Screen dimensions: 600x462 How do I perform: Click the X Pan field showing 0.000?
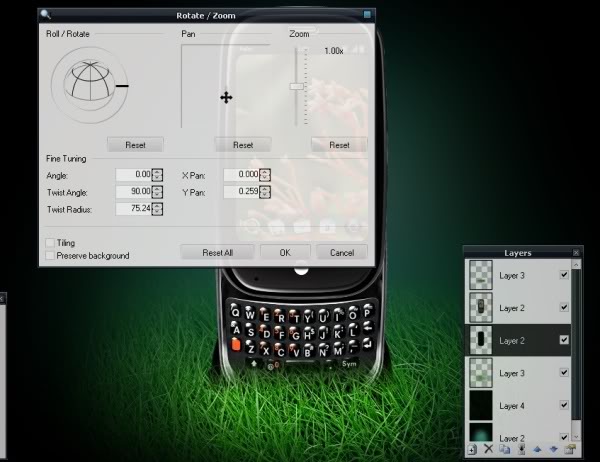242,175
